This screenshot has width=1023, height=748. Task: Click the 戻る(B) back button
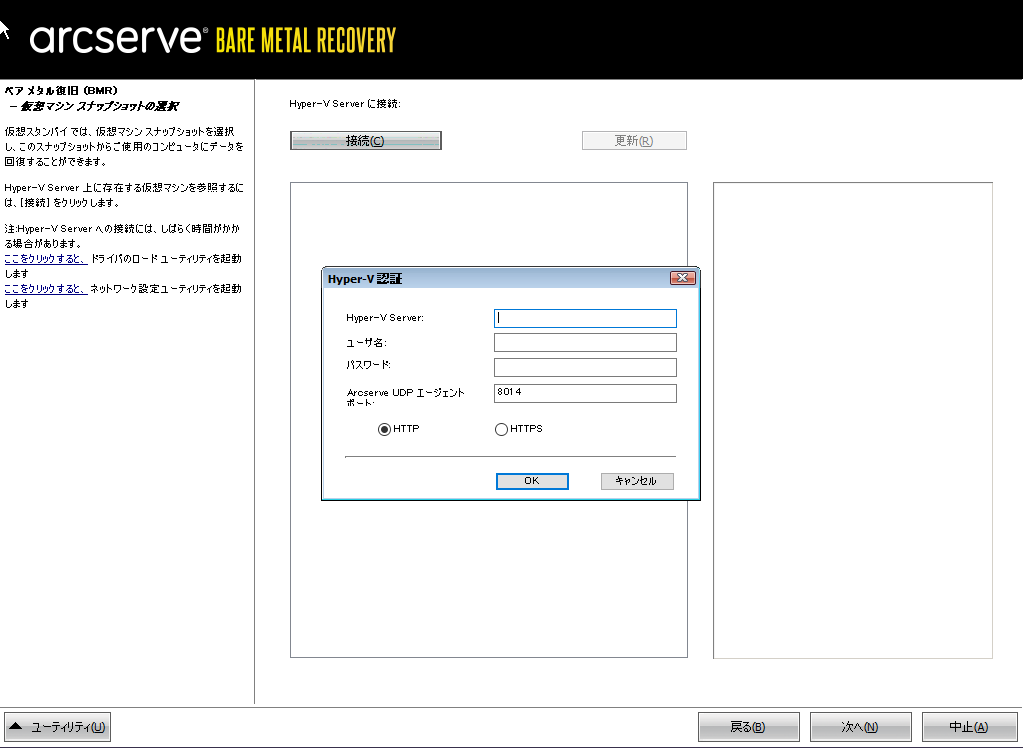click(x=748, y=727)
